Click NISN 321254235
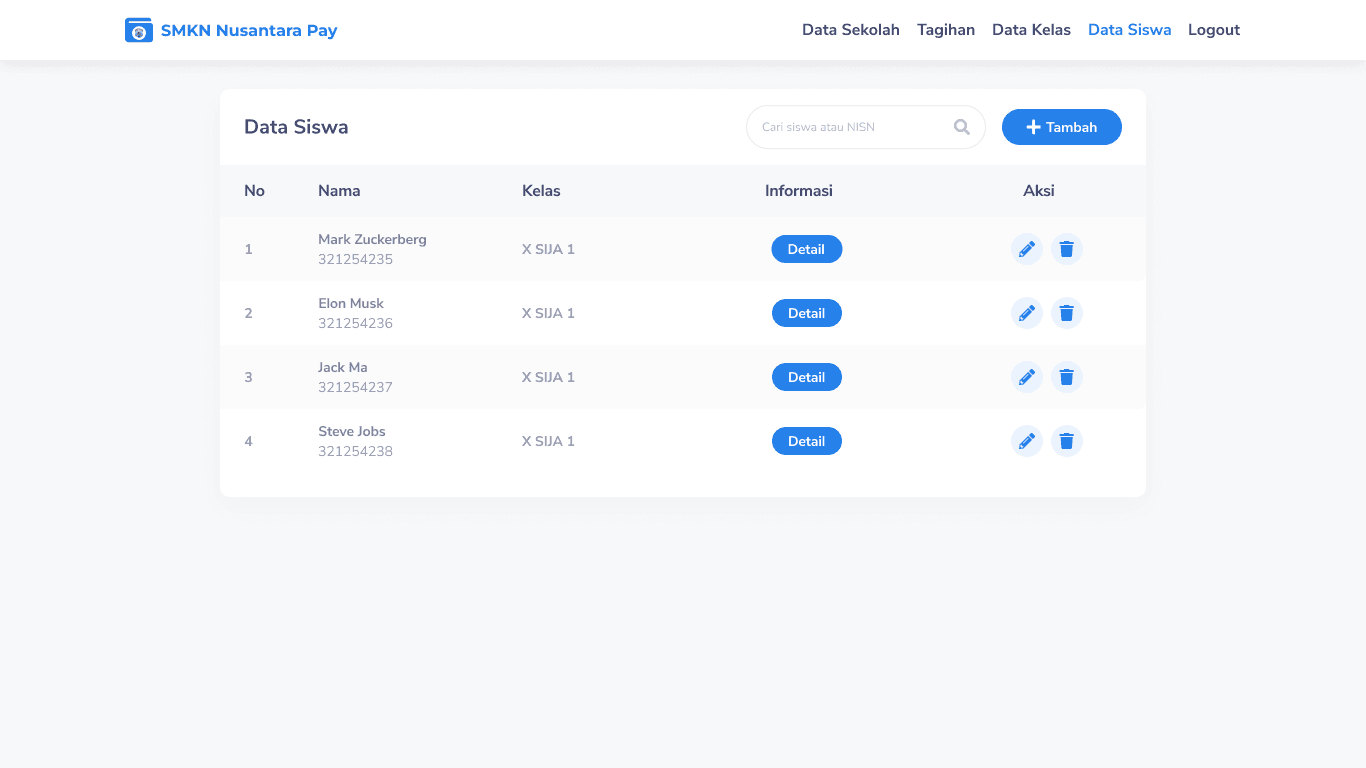The height and width of the screenshot is (768, 1366). [355, 259]
